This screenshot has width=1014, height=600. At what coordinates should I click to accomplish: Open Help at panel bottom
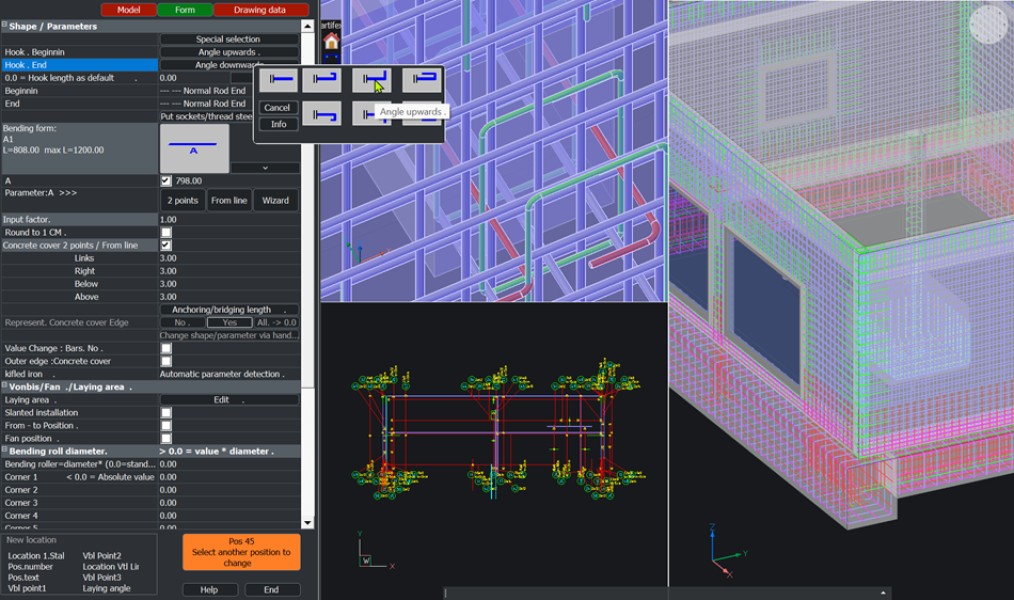click(210, 590)
